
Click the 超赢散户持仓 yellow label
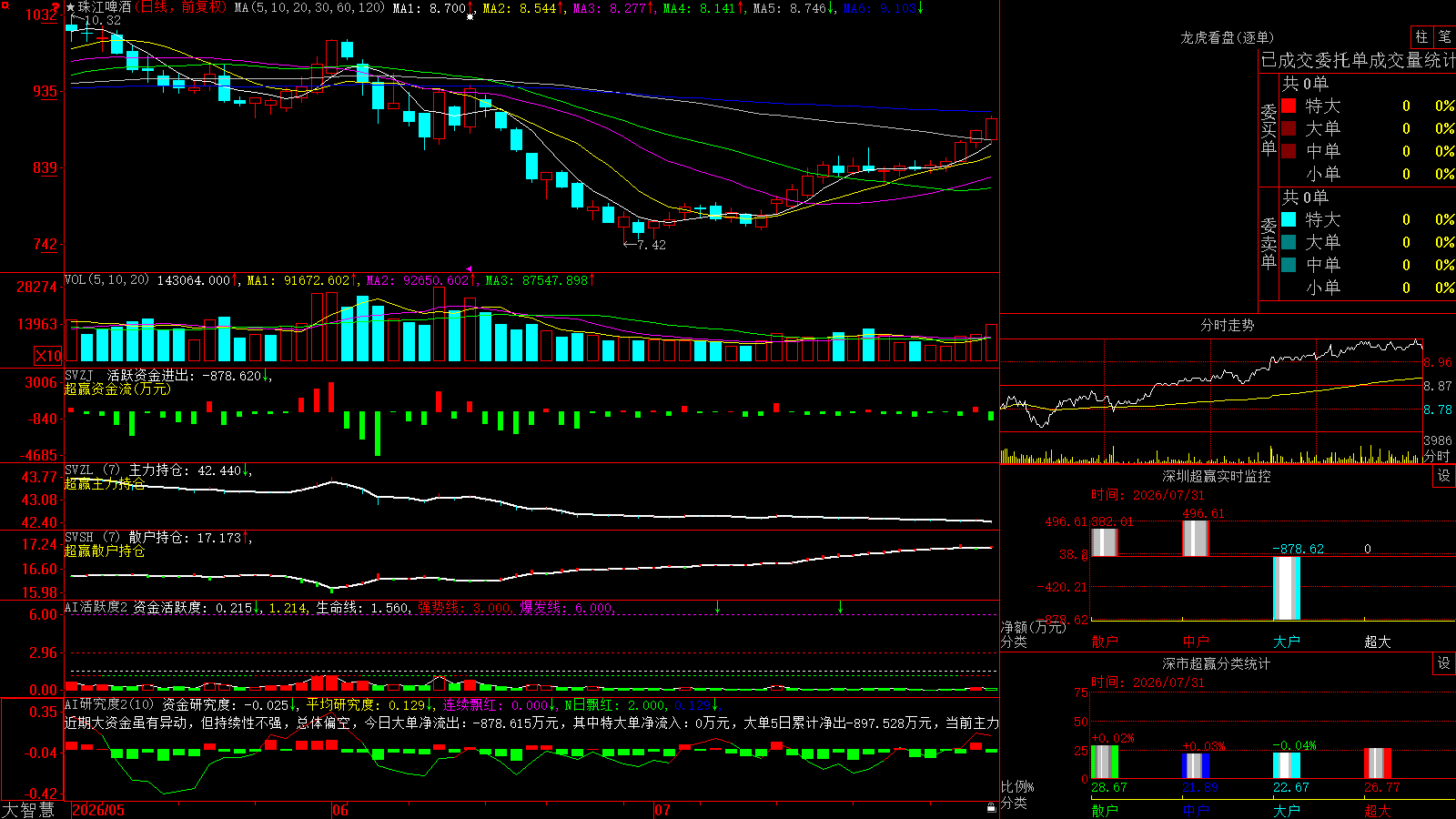coord(105,551)
